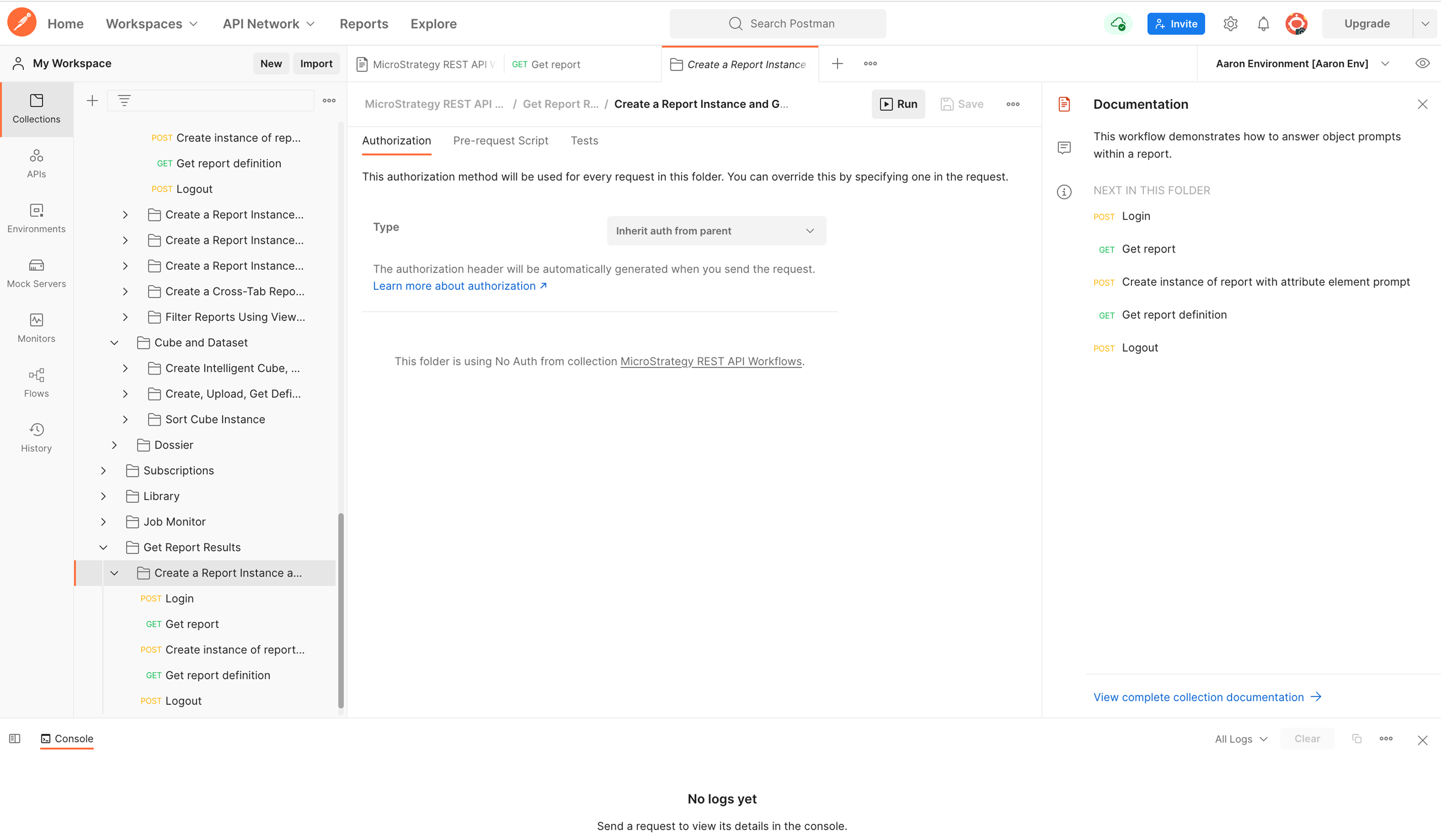Screen dimensions: 1441x840
Task: Open the All Logs filter dropdown
Action: (1240, 738)
